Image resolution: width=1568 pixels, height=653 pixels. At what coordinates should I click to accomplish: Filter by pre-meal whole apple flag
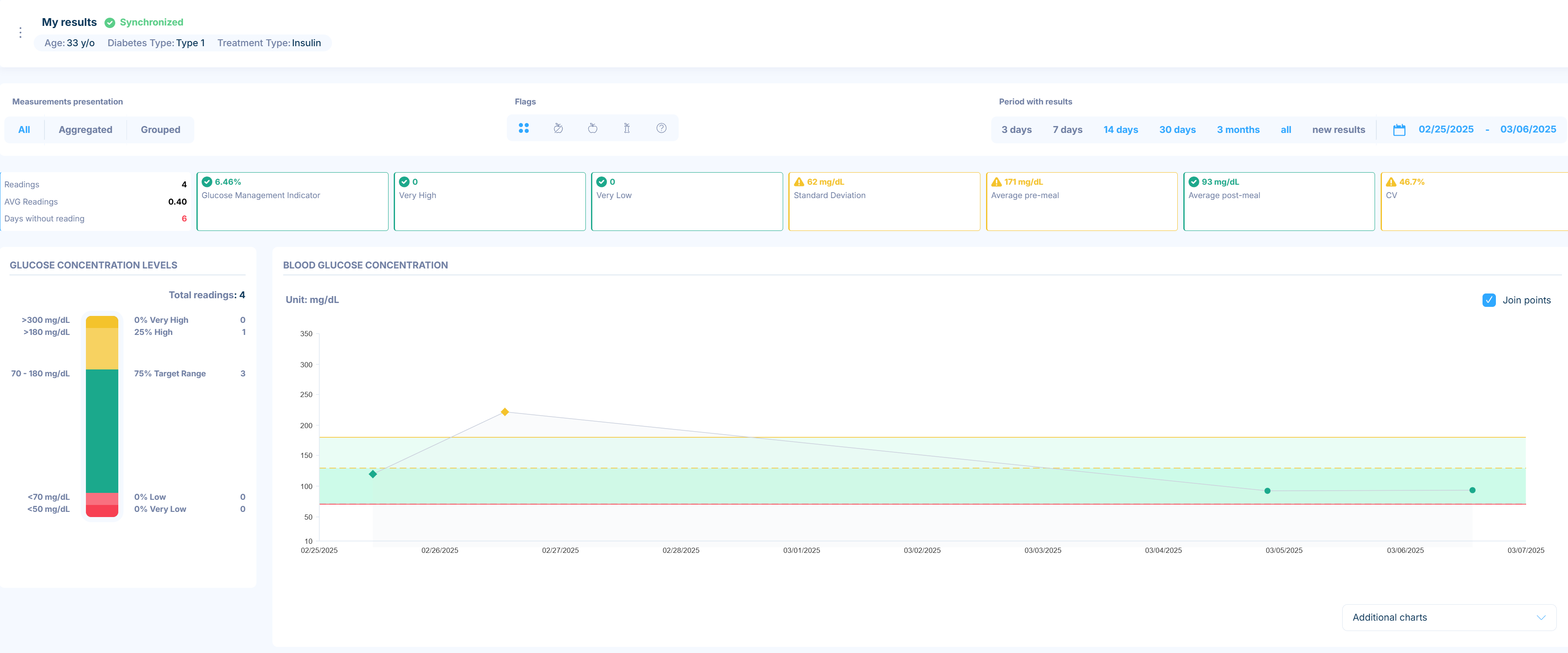(x=592, y=128)
